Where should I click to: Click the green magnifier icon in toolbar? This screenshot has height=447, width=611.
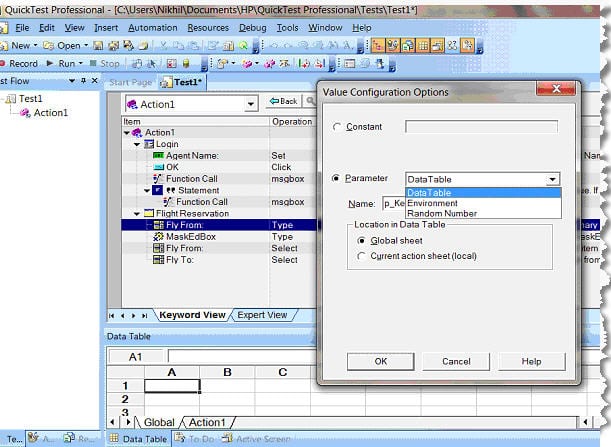coord(243,46)
